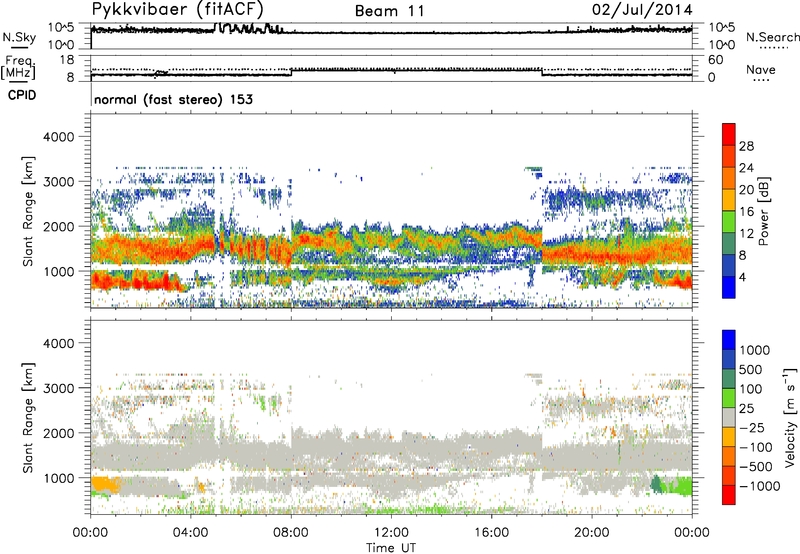The height and width of the screenshot is (554, 800).
Task: Click the 'Power [dB]' color bar label
Action: (x=763, y=211)
